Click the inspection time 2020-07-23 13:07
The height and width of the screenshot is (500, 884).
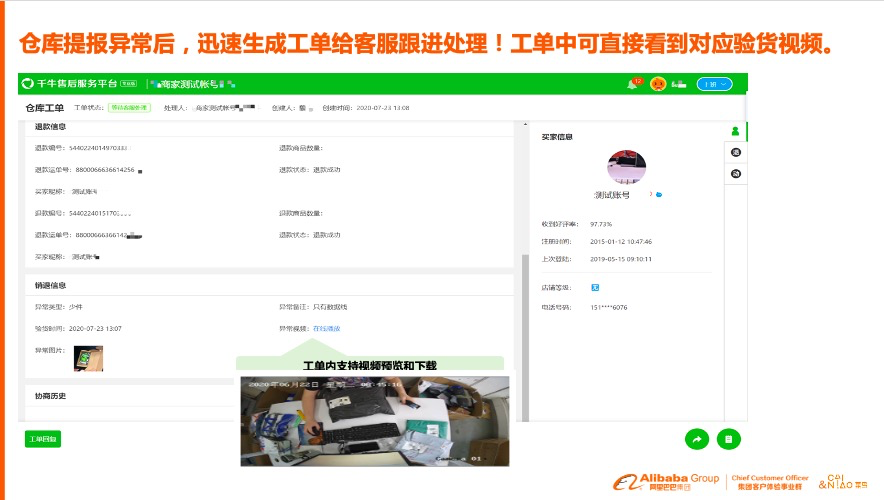(x=95, y=328)
